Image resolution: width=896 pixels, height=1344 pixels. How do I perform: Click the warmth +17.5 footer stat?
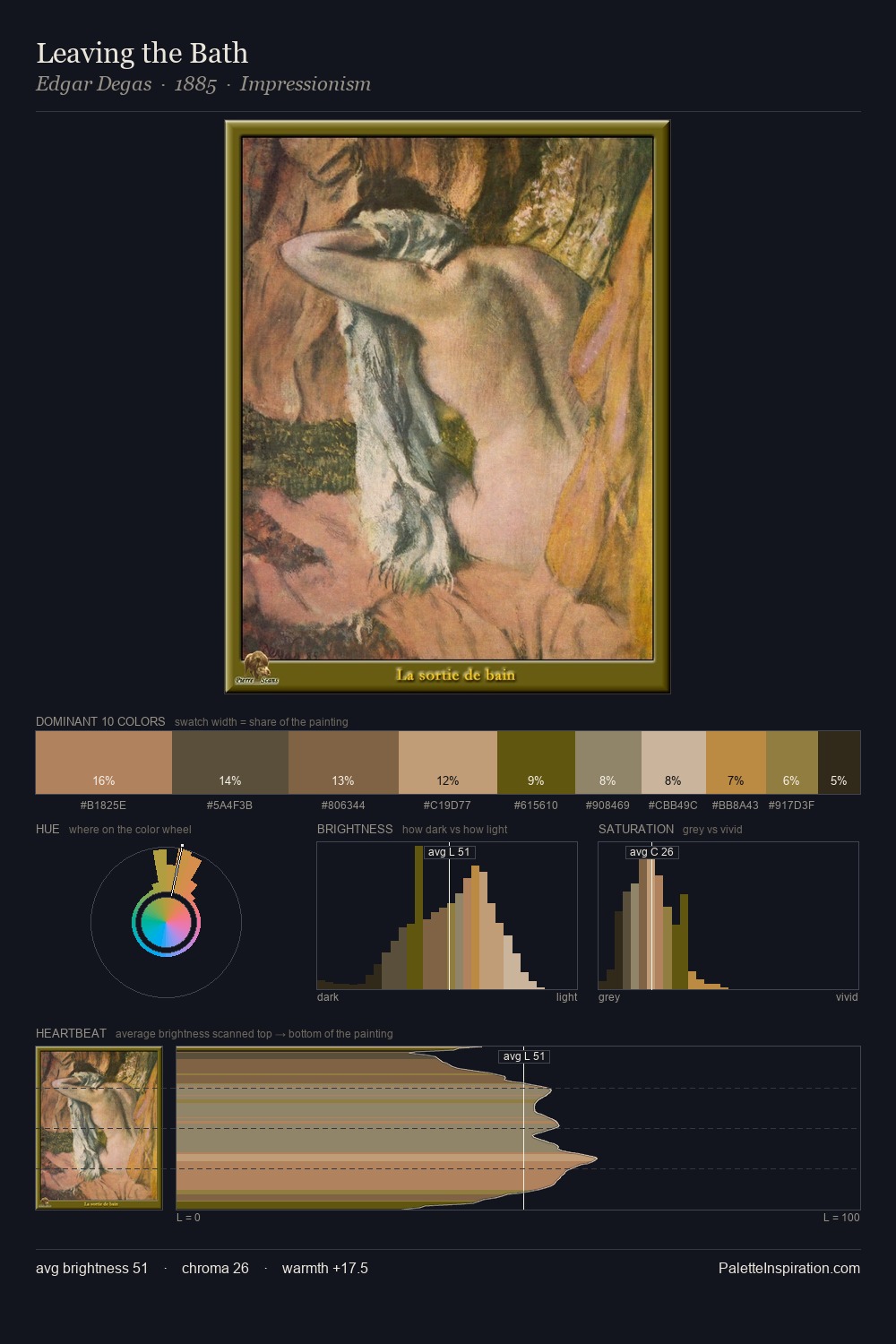coord(325,1268)
